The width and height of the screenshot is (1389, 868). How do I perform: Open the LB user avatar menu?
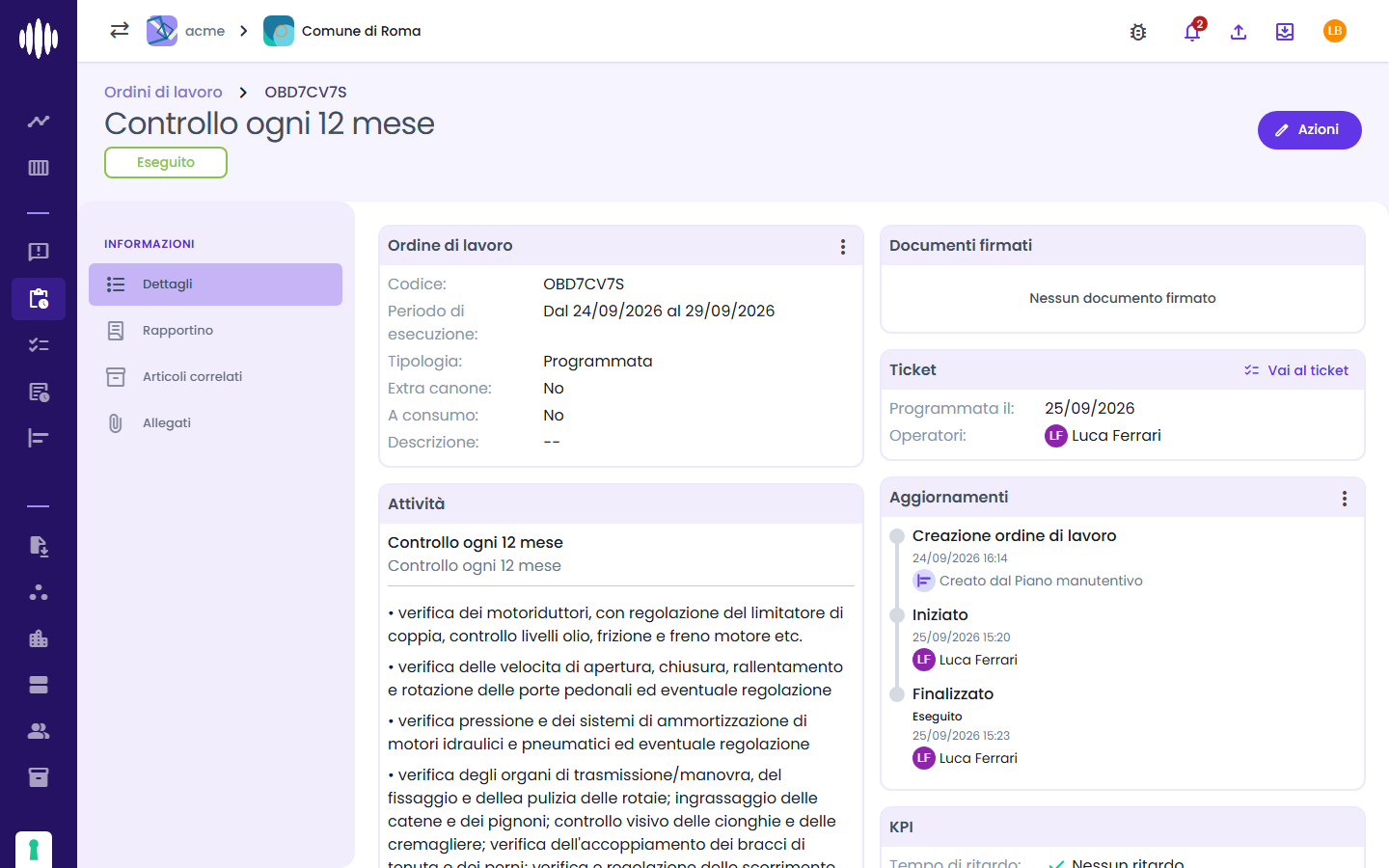point(1335,31)
